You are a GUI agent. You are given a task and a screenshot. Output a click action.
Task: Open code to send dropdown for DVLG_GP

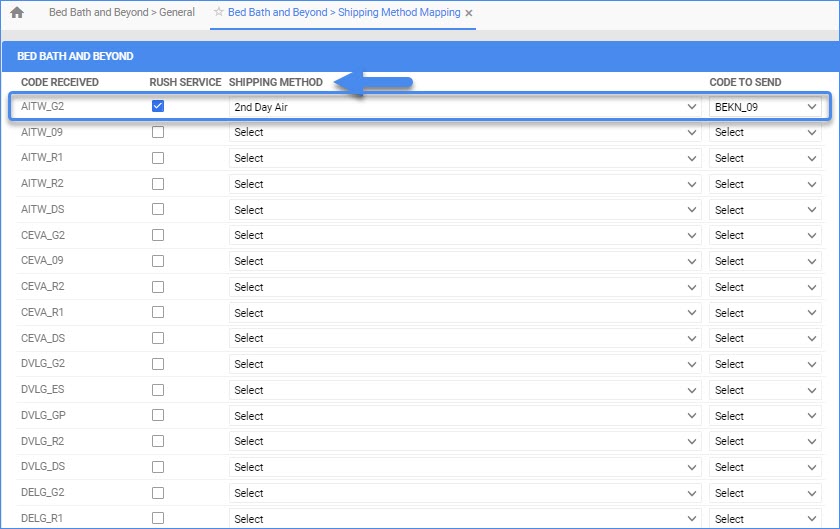765,415
